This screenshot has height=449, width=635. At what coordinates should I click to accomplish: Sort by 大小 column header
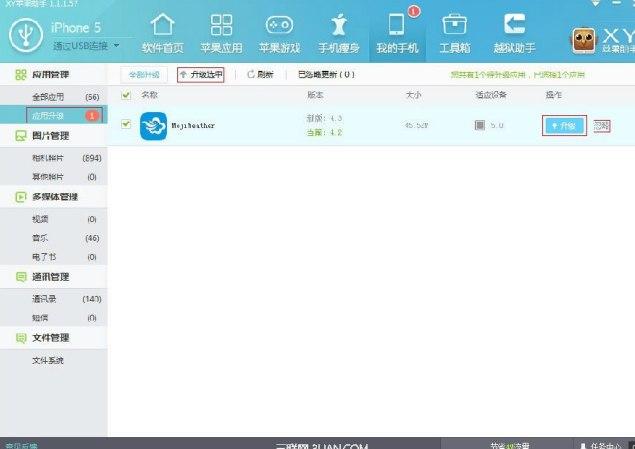click(413, 95)
